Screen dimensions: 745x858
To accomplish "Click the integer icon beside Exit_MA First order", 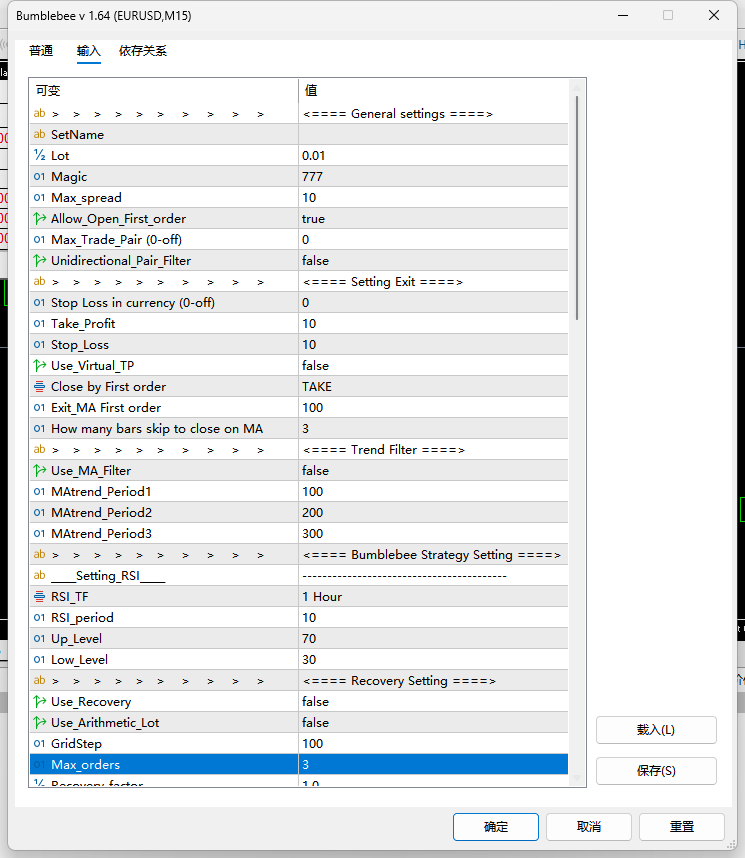I will pyautogui.click(x=39, y=408).
